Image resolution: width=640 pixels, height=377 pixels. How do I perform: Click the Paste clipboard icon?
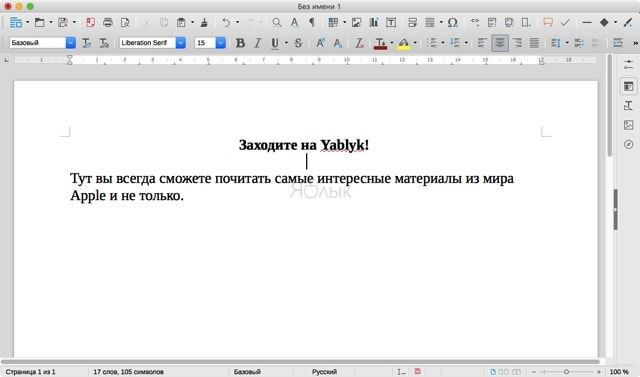(x=181, y=22)
